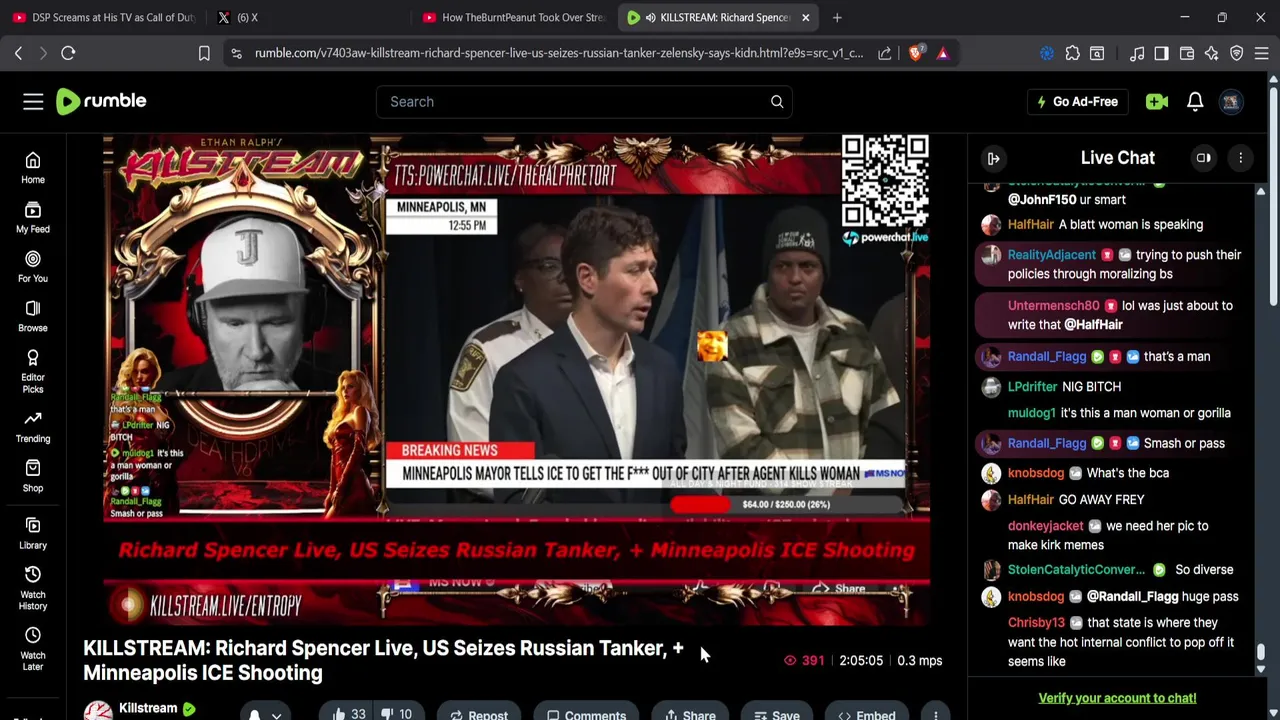The image size is (1280, 720).
Task: Open Editor Picks in sidebar
Action: [33, 370]
